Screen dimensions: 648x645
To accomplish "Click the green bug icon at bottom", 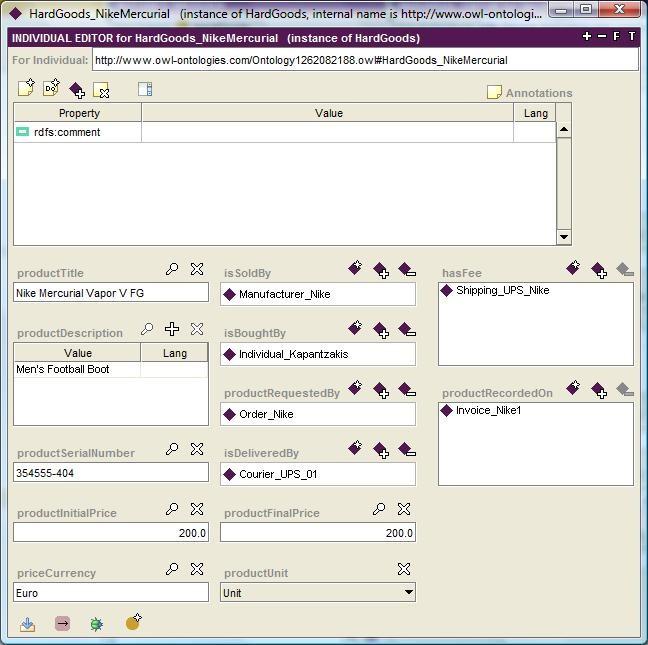I will (x=97, y=624).
